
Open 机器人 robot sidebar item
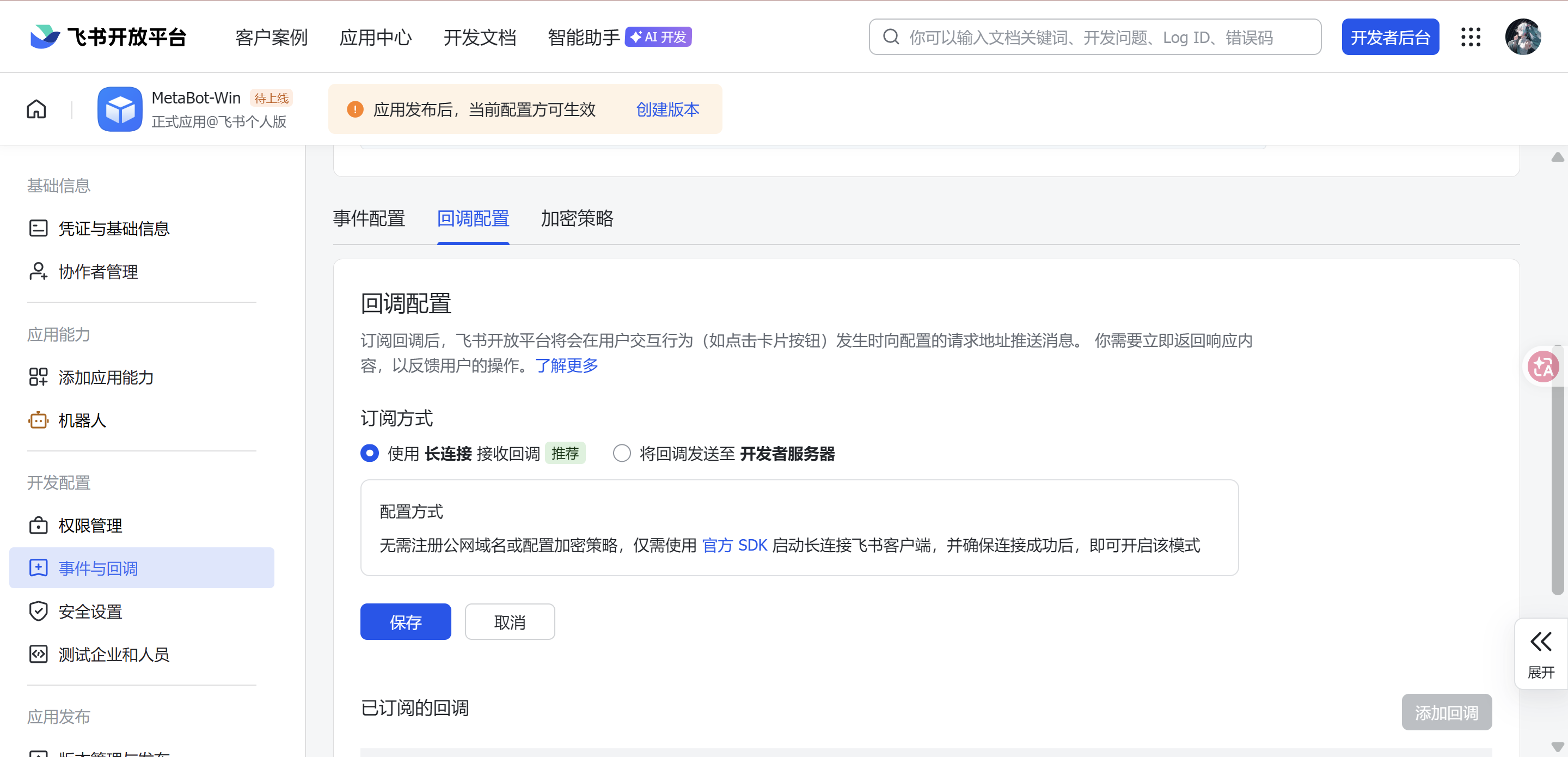pos(82,420)
